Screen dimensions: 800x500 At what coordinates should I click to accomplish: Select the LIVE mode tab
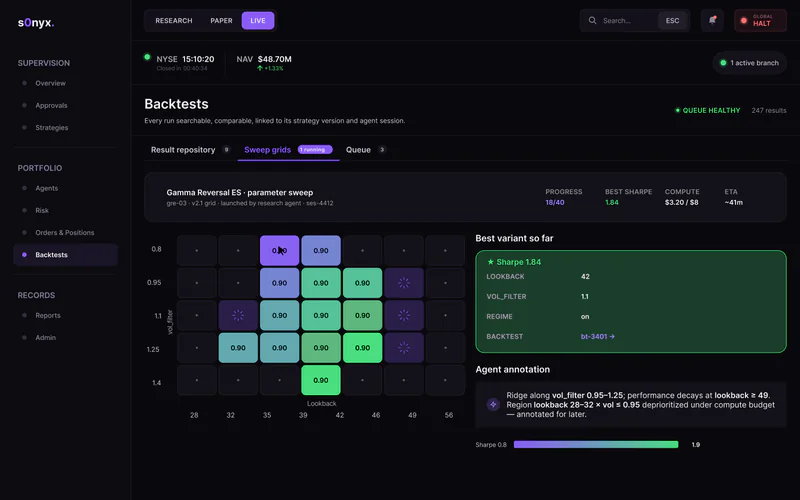pyautogui.click(x=258, y=21)
